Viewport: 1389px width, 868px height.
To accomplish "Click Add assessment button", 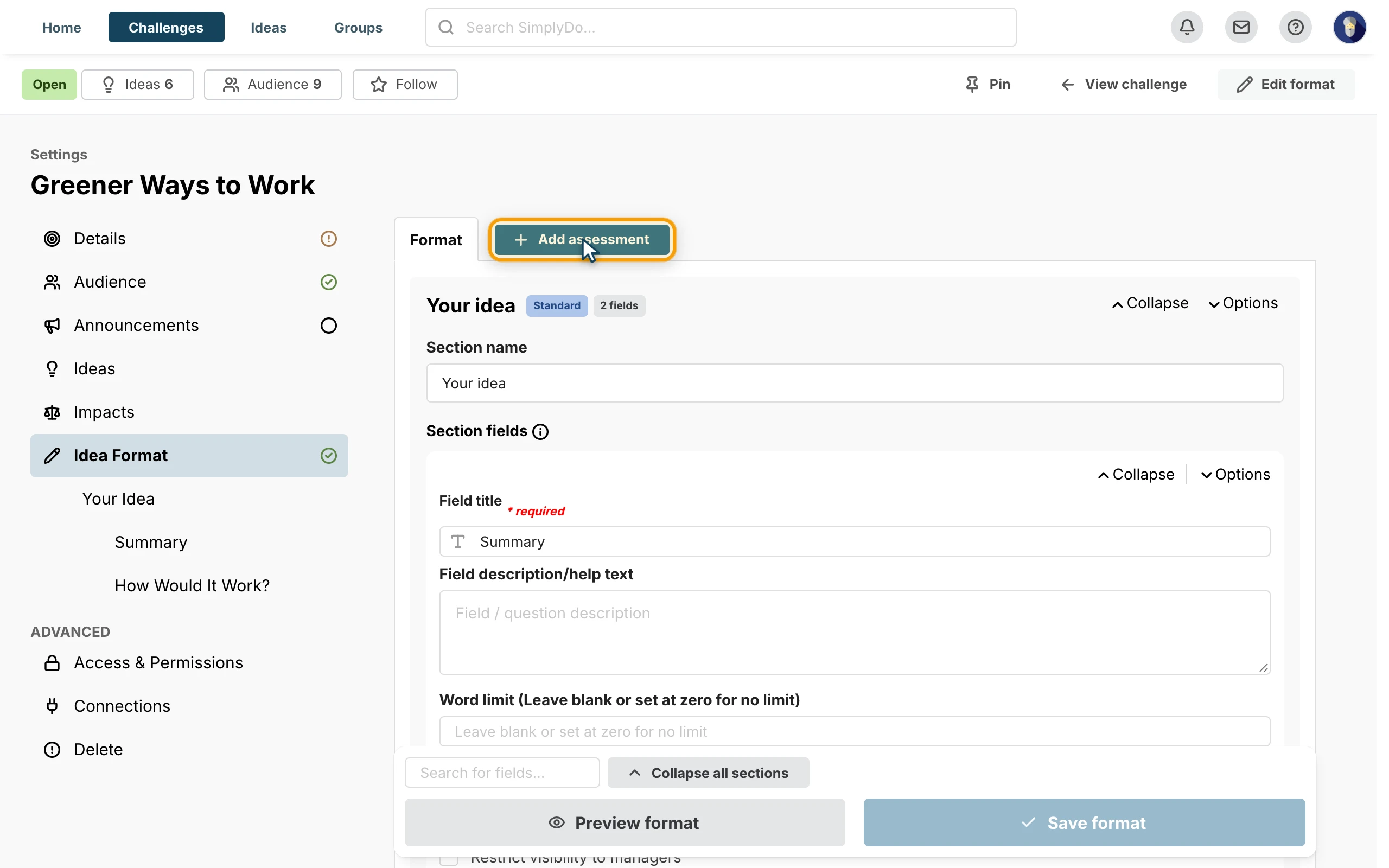I will tap(582, 239).
